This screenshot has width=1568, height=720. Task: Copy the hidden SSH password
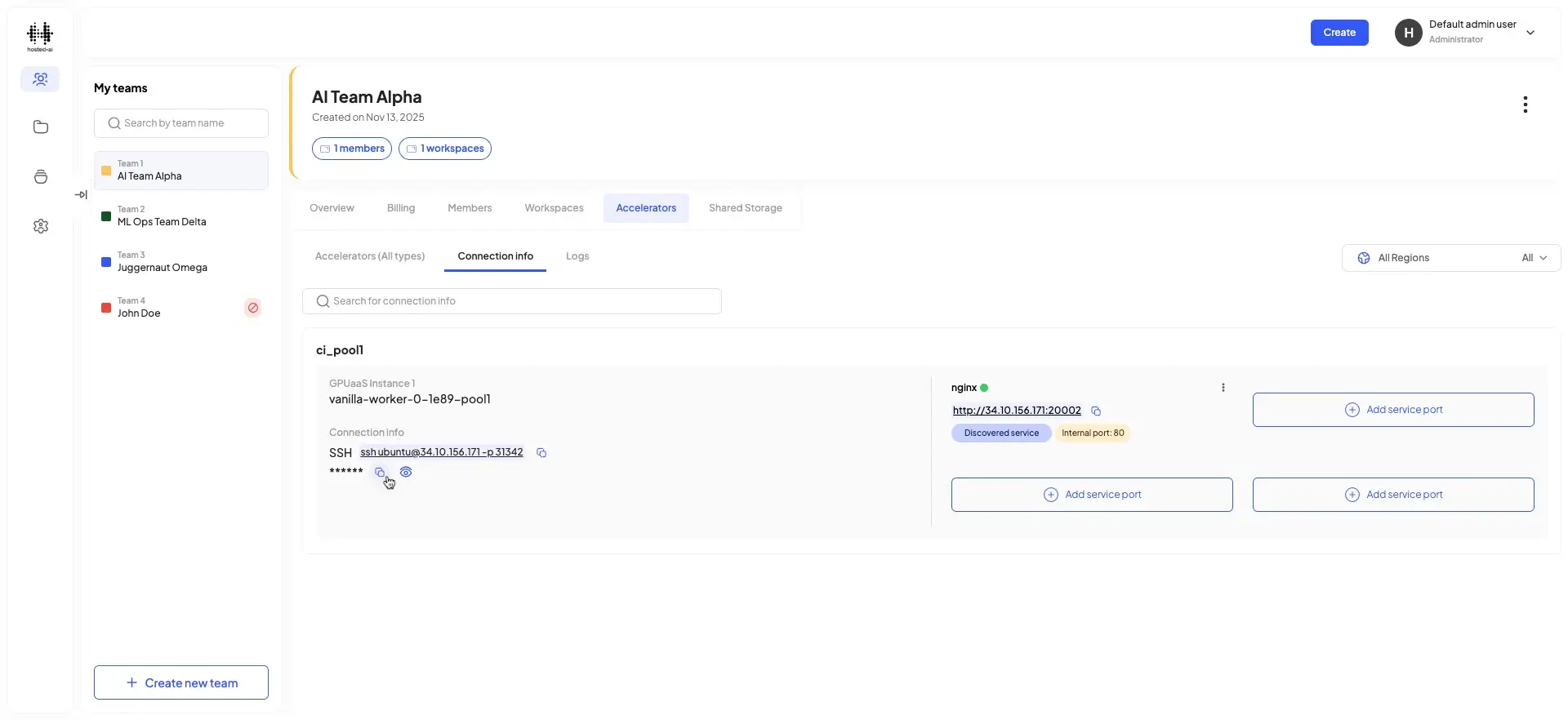coord(380,473)
